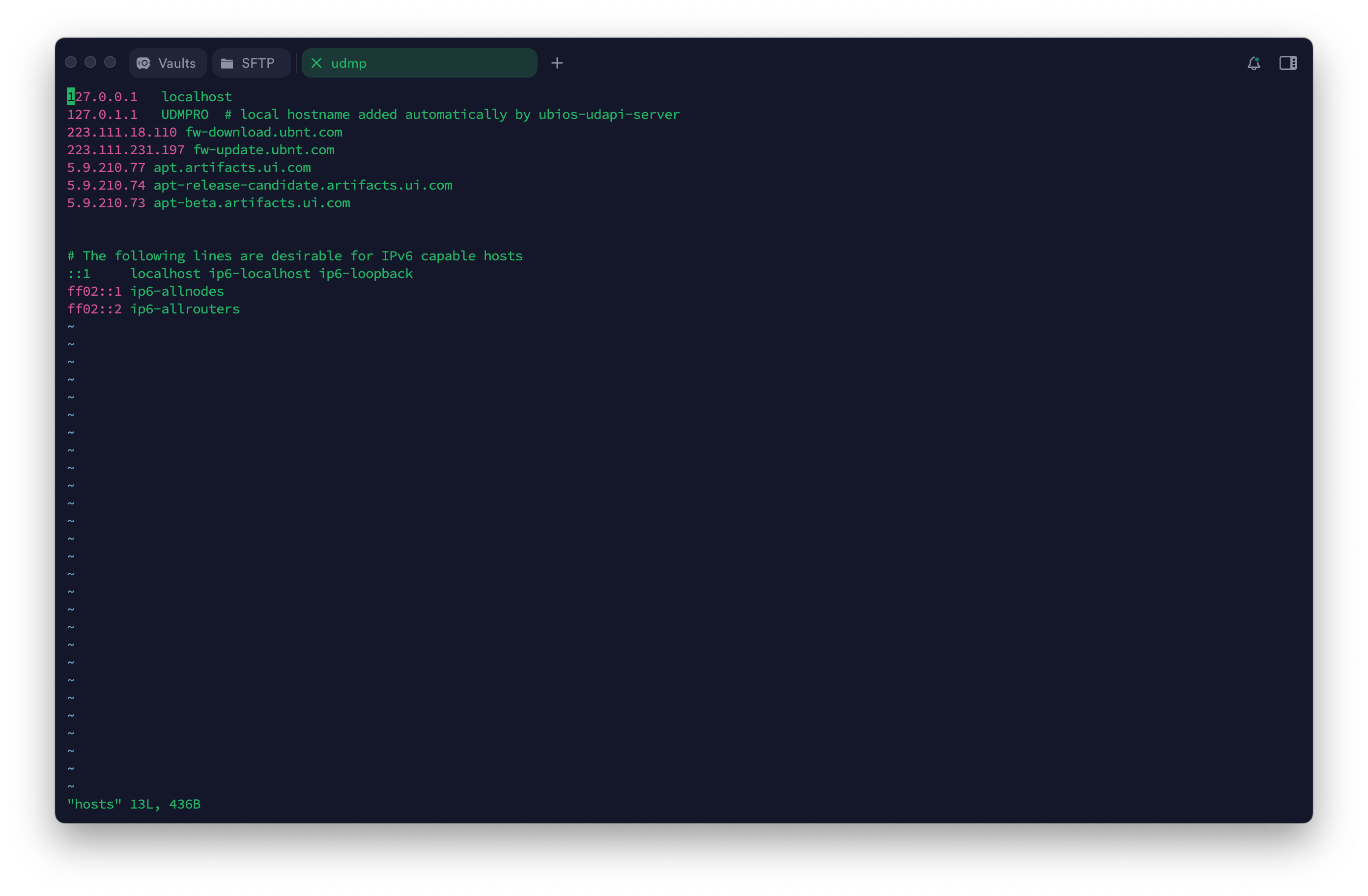Click the IPv6 capable hosts comment
The image size is (1368, 896).
point(294,256)
